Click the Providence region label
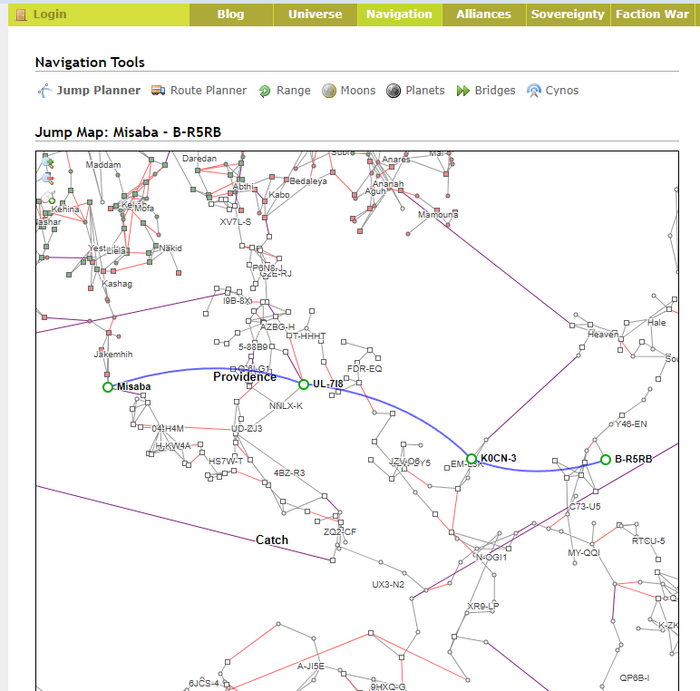This screenshot has width=700, height=691. [245, 377]
